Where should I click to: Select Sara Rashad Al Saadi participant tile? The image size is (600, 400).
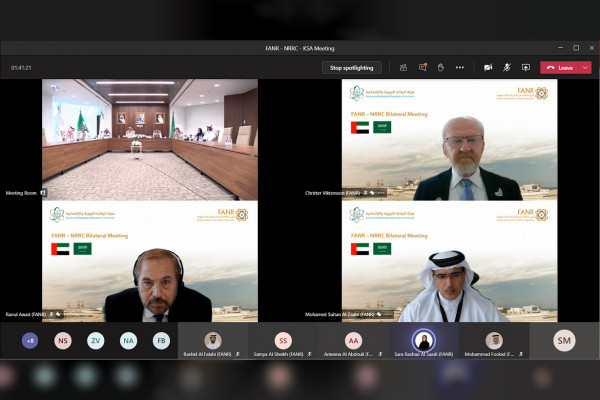click(x=424, y=341)
